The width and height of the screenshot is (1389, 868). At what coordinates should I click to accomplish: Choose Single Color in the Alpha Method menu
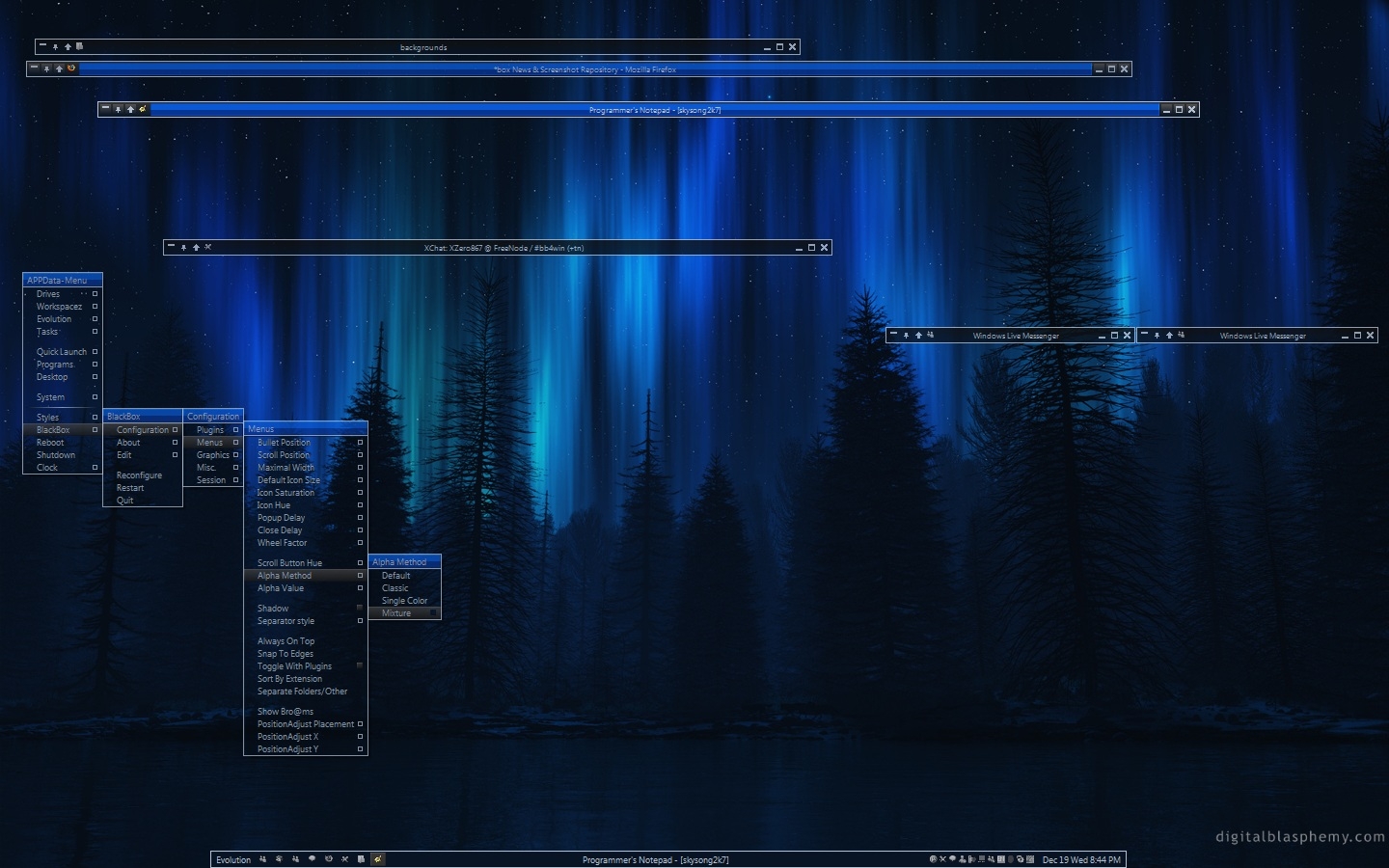click(x=404, y=601)
